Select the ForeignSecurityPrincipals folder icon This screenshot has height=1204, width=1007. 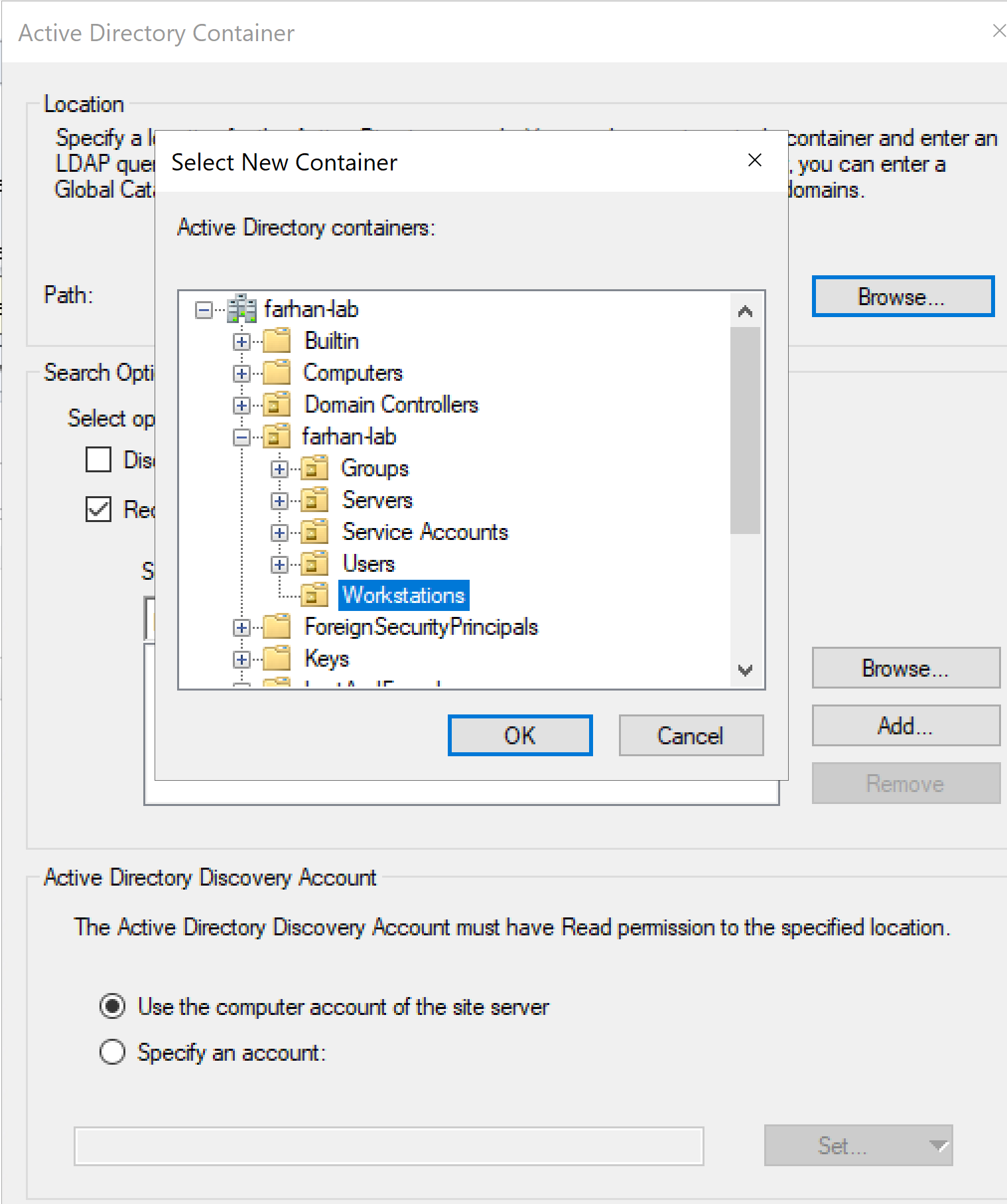click(x=277, y=627)
